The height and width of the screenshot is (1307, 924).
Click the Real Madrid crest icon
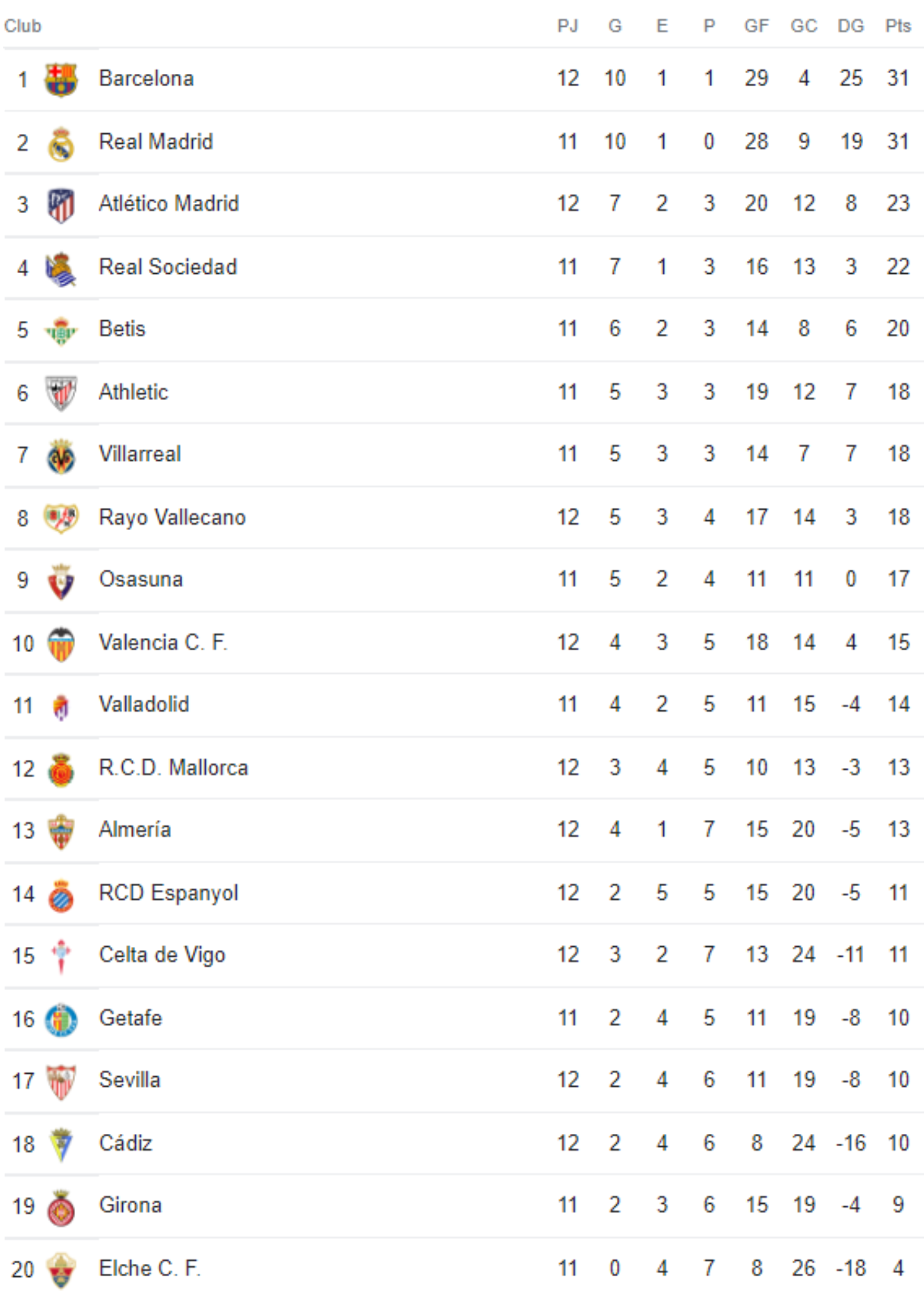(61, 143)
